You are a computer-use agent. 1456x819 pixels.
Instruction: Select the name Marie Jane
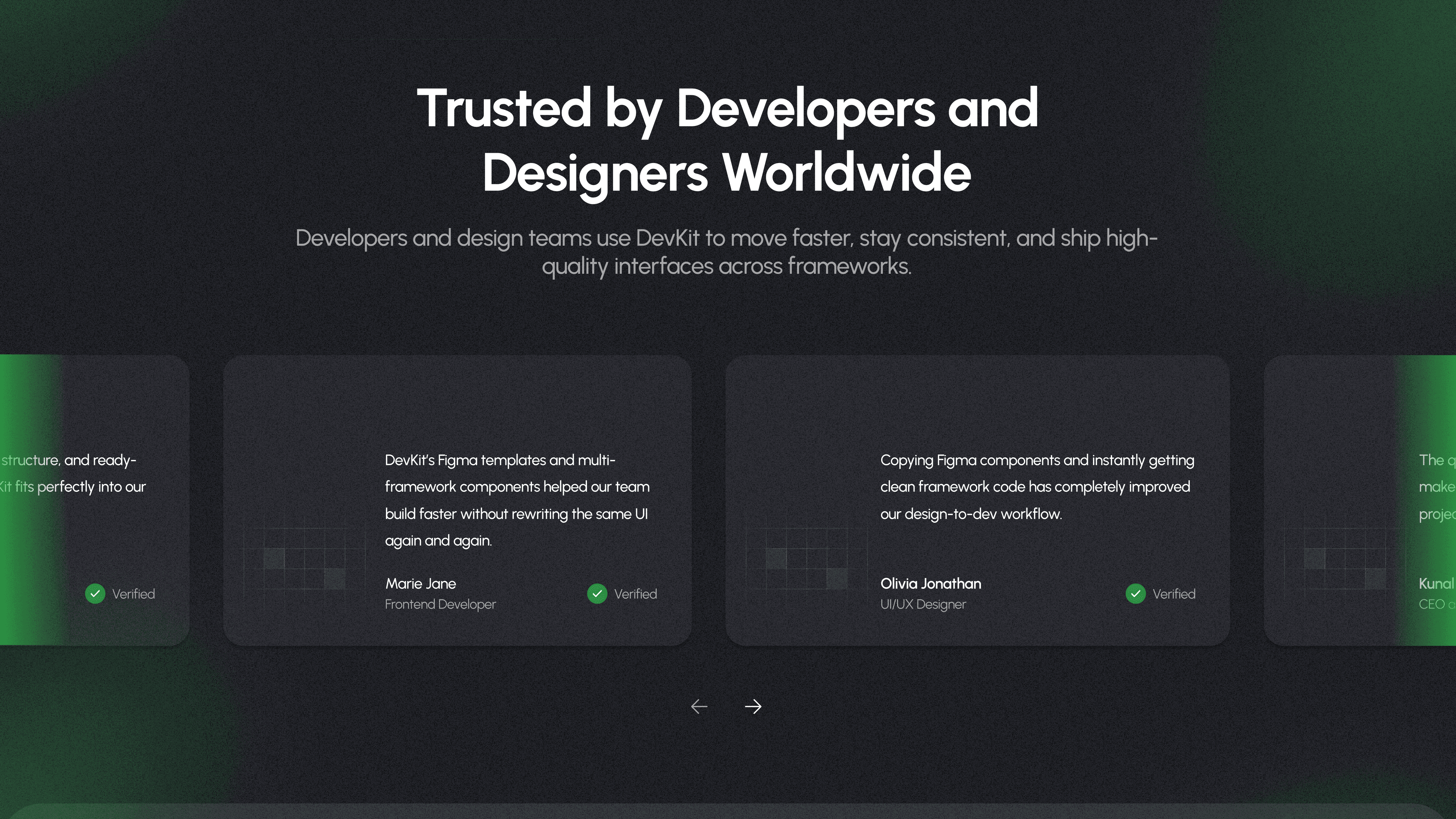click(x=420, y=583)
